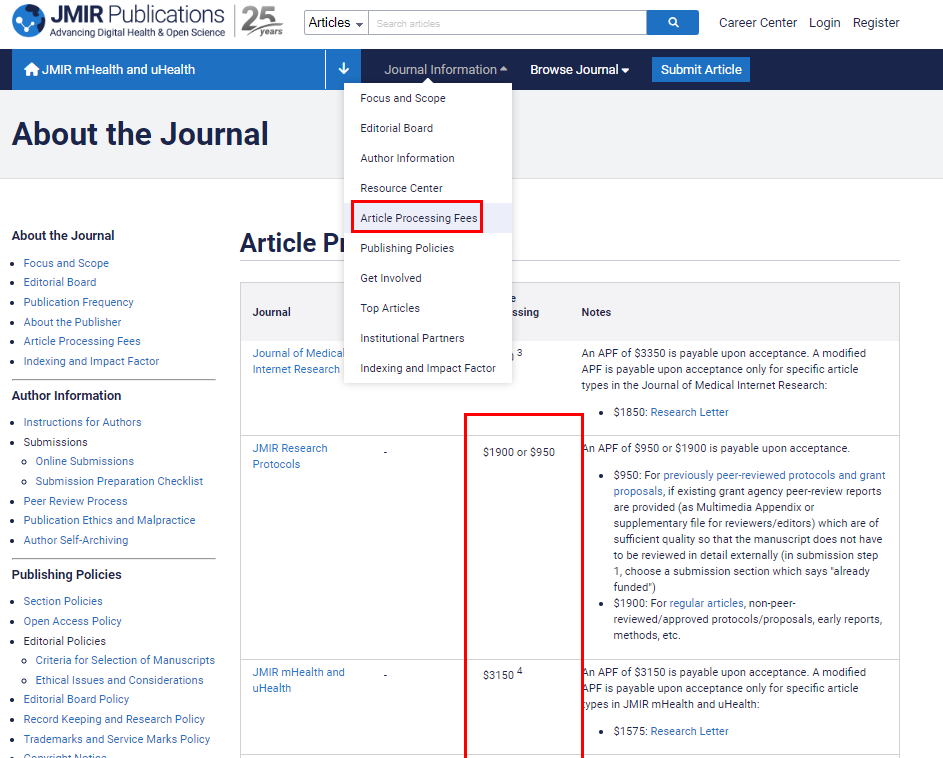Click the JMIR Publications logo
This screenshot has height=758, width=943.
(118, 21)
